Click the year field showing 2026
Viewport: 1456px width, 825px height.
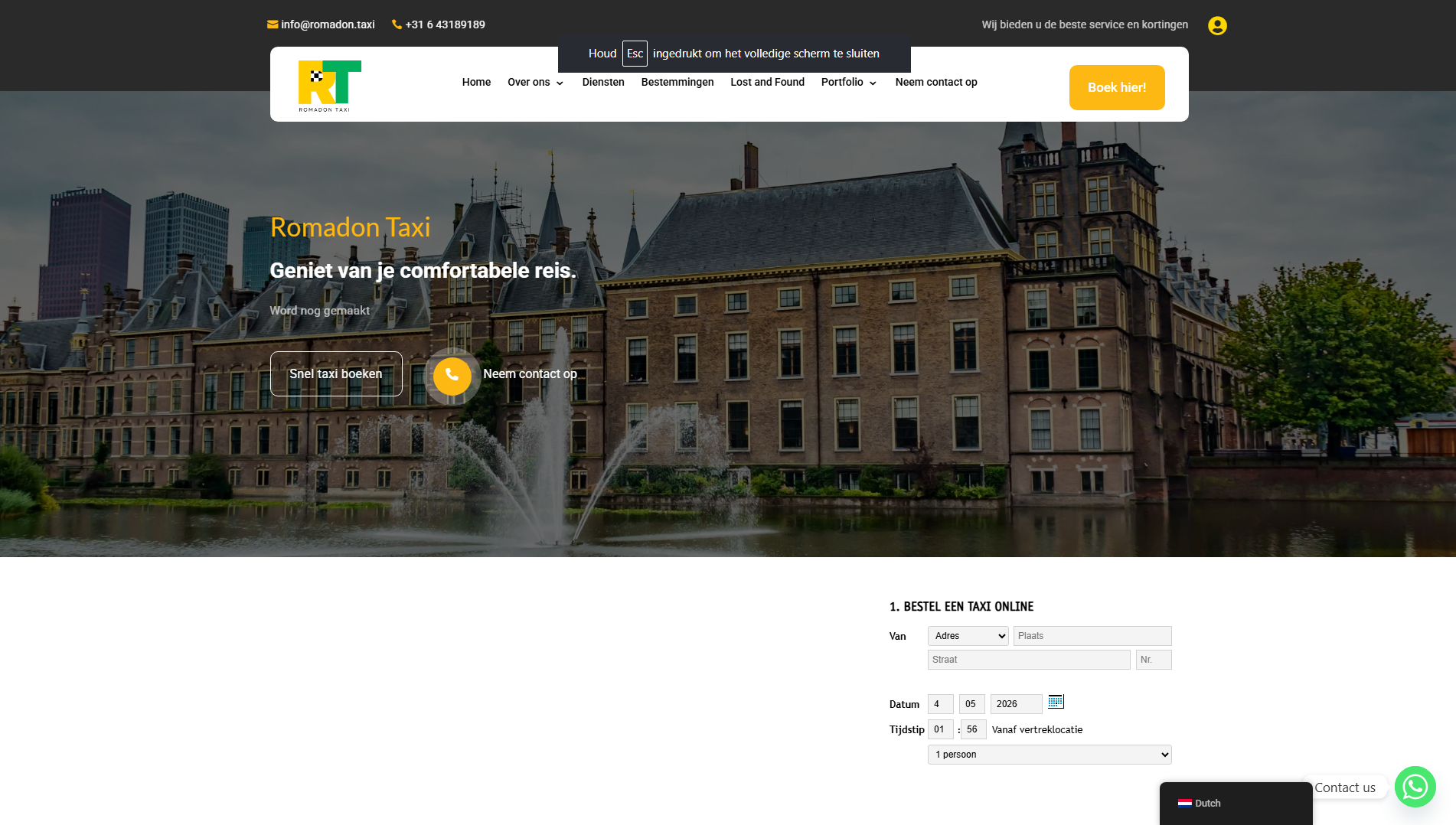(1016, 704)
